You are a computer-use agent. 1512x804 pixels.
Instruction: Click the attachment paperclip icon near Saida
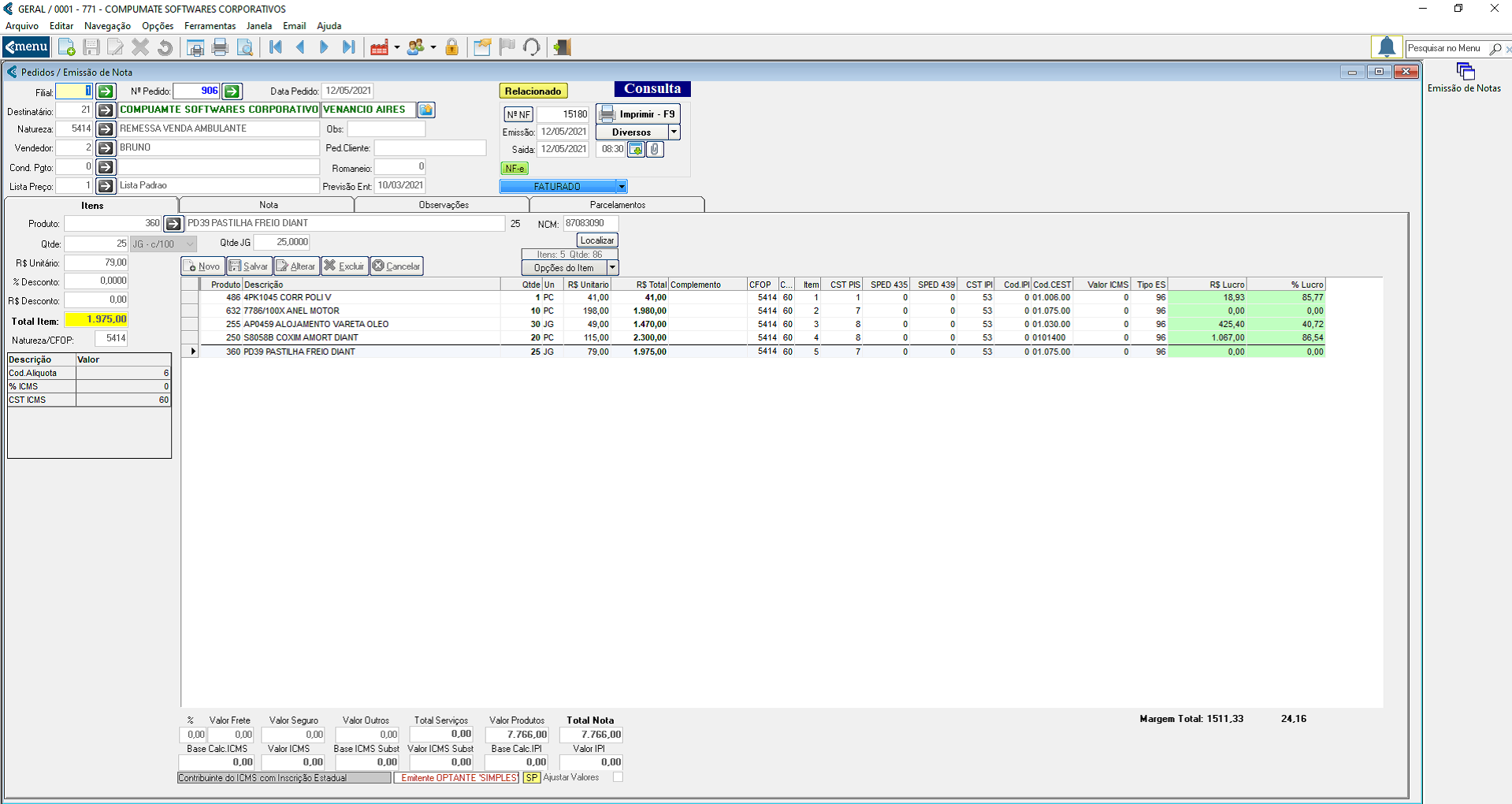[x=655, y=149]
